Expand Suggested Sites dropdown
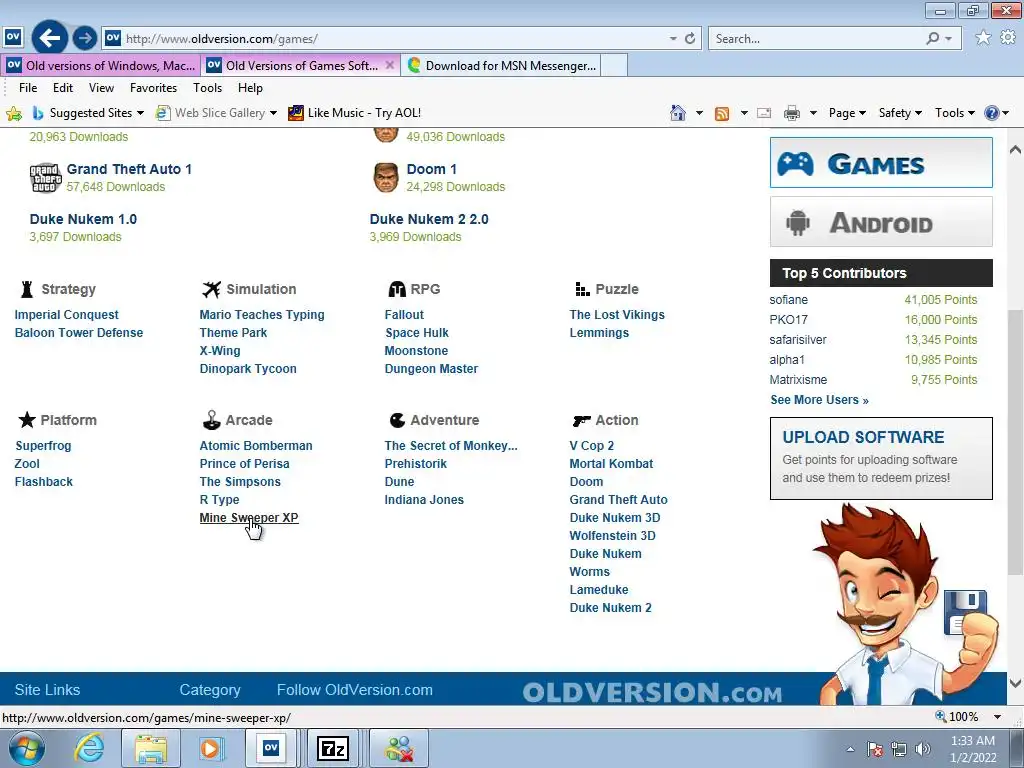Image resolution: width=1024 pixels, height=768 pixels. pyautogui.click(x=140, y=113)
